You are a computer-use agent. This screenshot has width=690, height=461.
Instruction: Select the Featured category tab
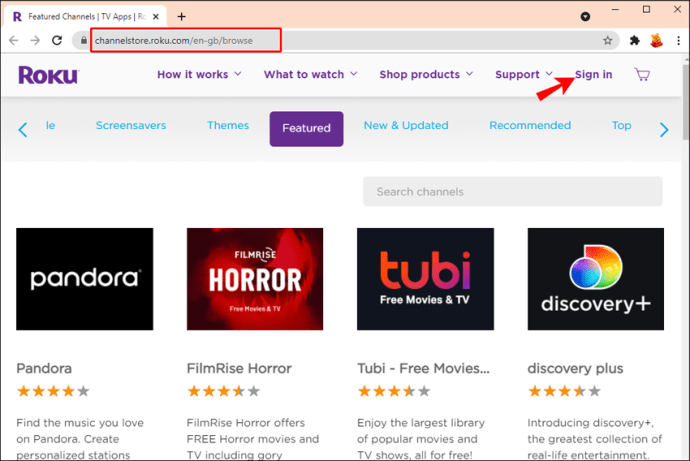tap(306, 128)
